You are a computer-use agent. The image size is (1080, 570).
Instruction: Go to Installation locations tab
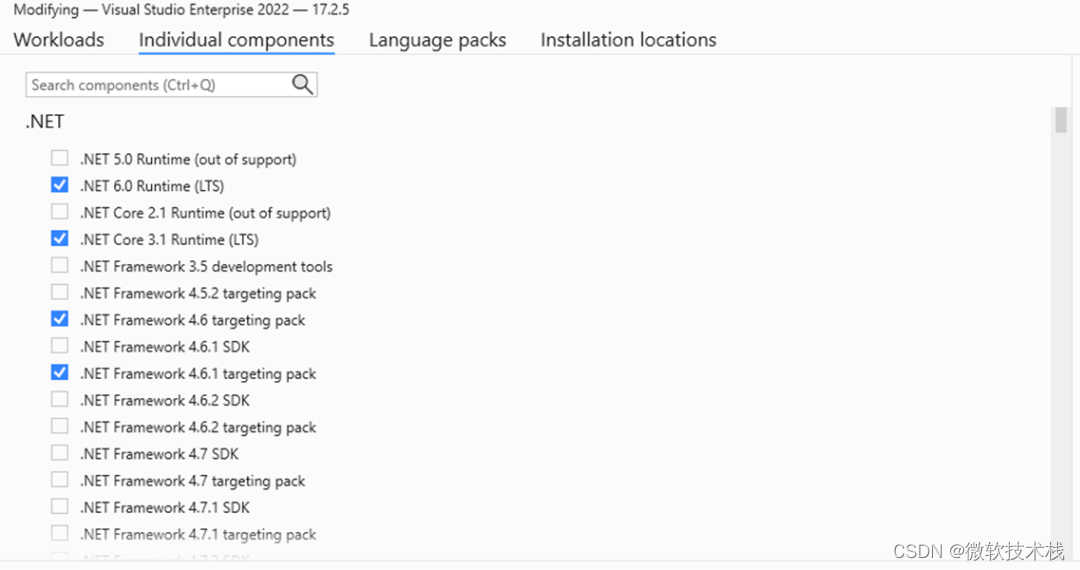628,40
